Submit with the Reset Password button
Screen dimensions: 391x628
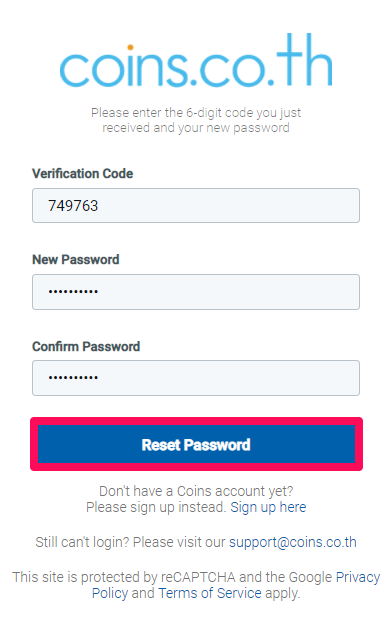196,444
